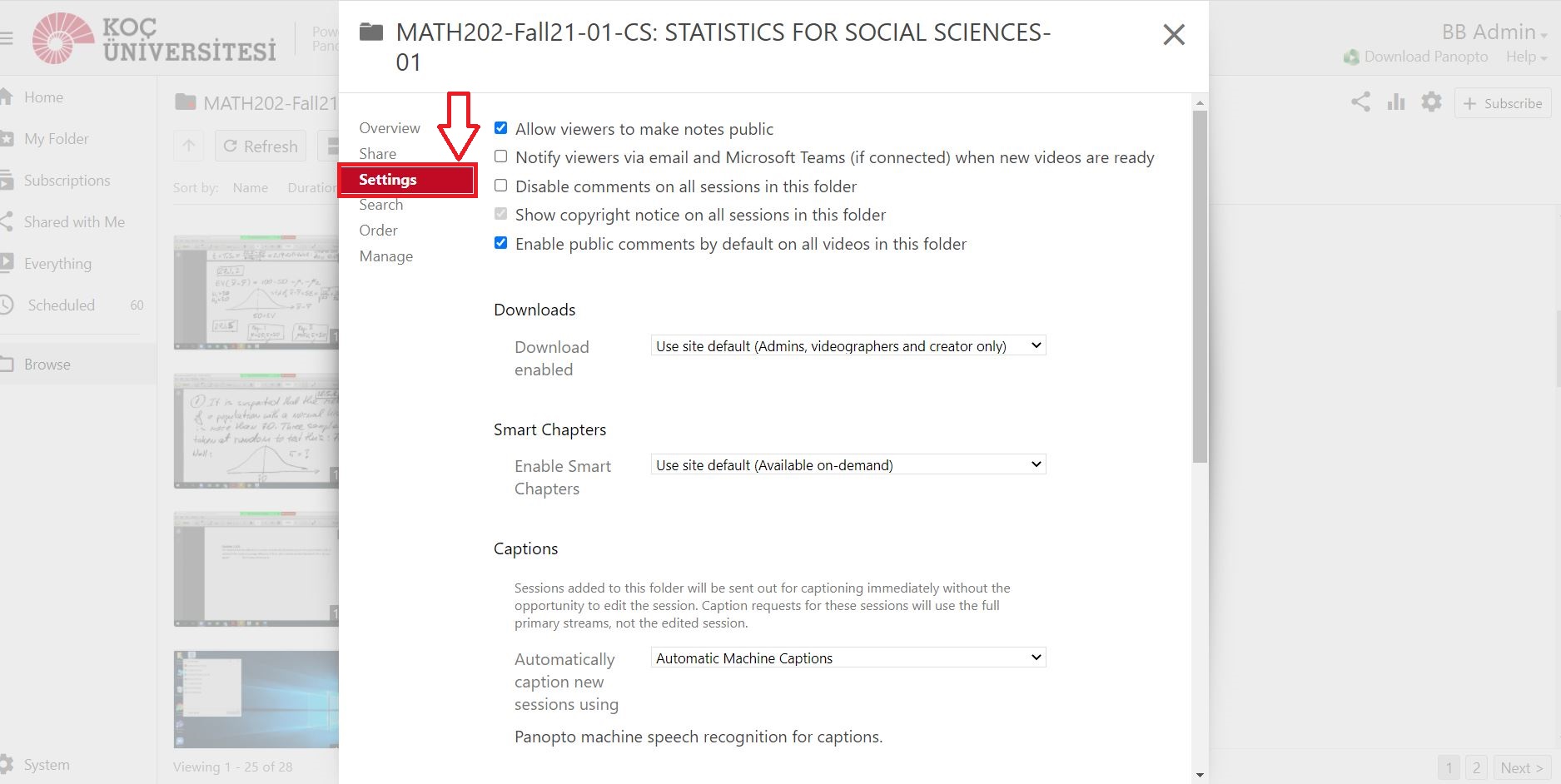1561x784 pixels.
Task: Enable notify viewers via email checkbox
Action: (500, 156)
